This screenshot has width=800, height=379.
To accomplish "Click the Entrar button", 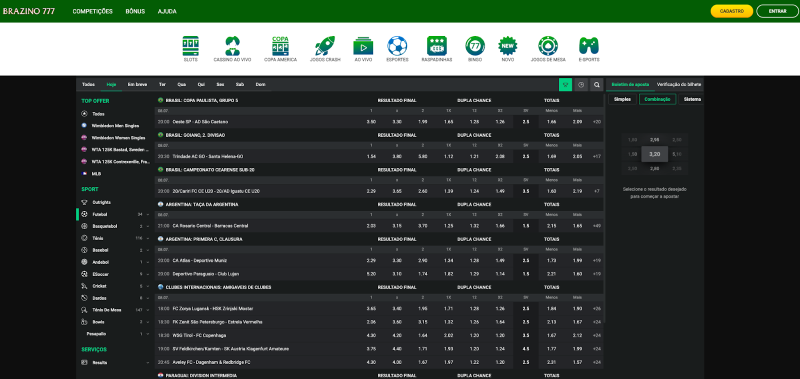I will [777, 11].
